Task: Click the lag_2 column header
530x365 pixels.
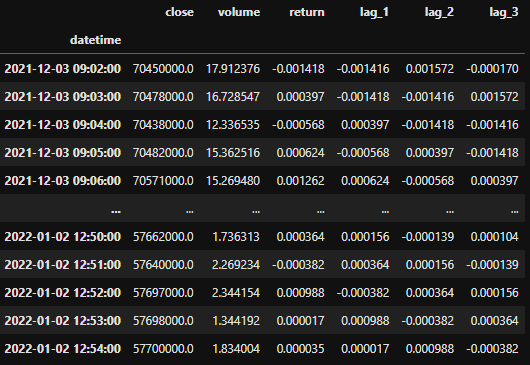Action: click(439, 13)
